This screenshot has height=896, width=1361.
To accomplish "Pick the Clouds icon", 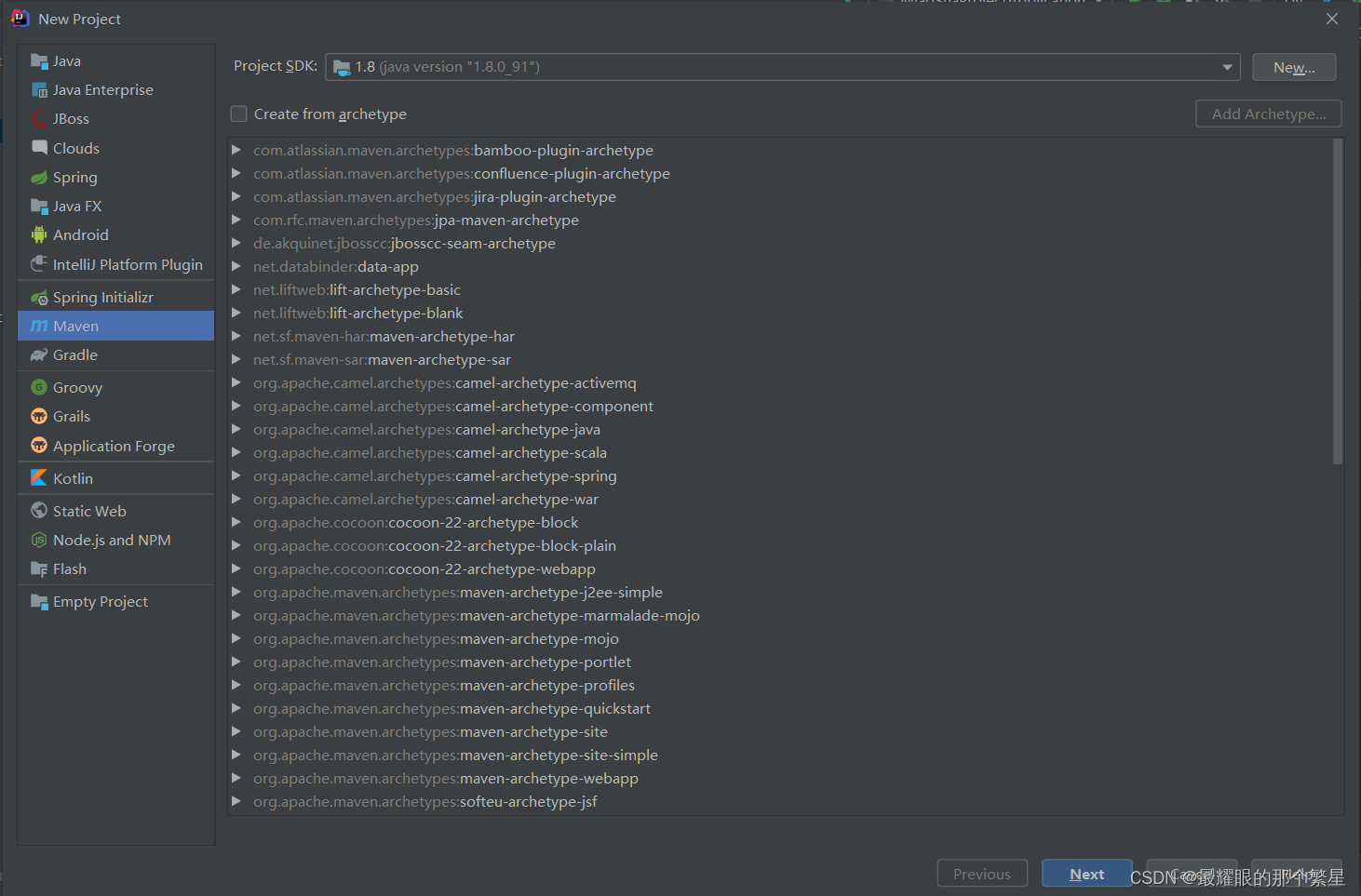I will (x=39, y=148).
